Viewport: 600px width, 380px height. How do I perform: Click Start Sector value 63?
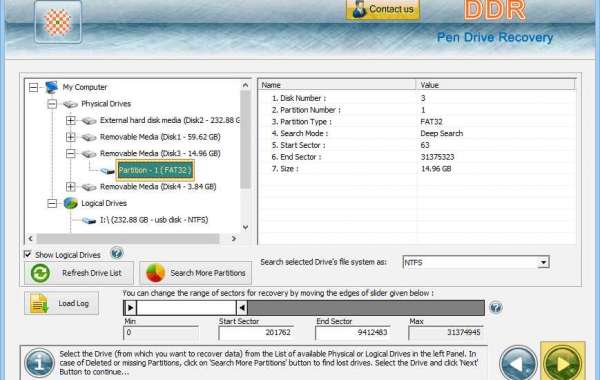pyautogui.click(x=425, y=145)
